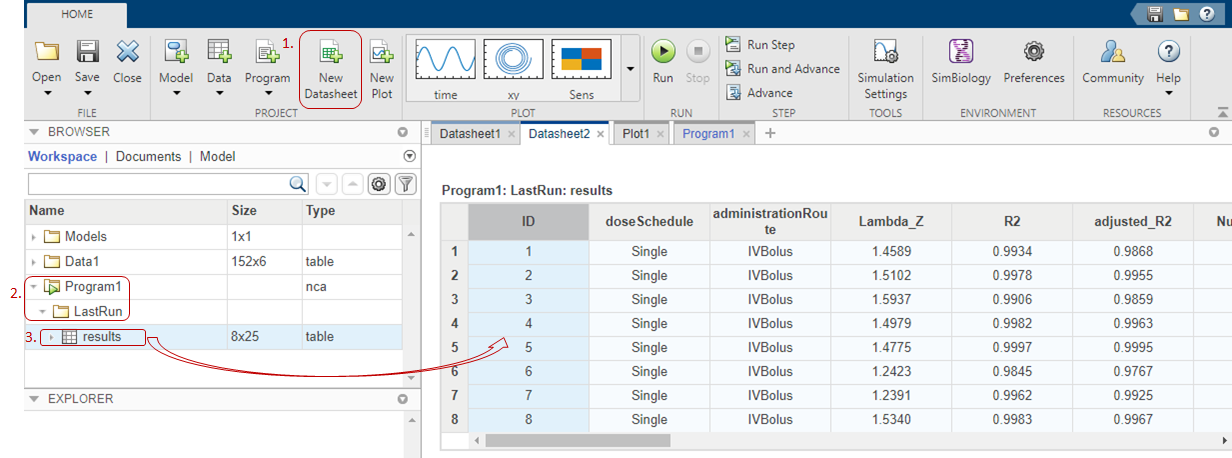Click Lambda_Z cell value 1.4589

(890, 251)
